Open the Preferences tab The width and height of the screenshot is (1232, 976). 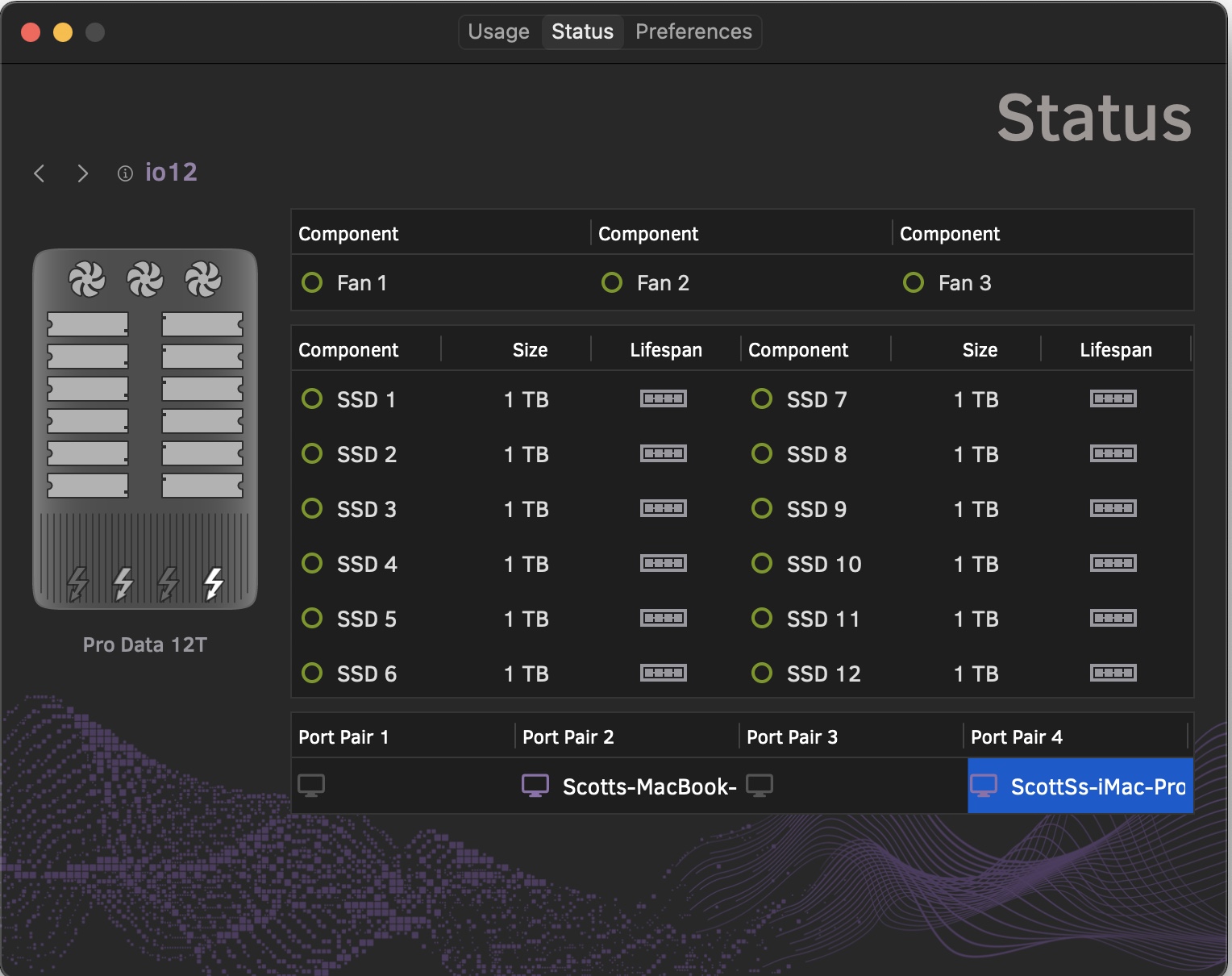click(693, 31)
